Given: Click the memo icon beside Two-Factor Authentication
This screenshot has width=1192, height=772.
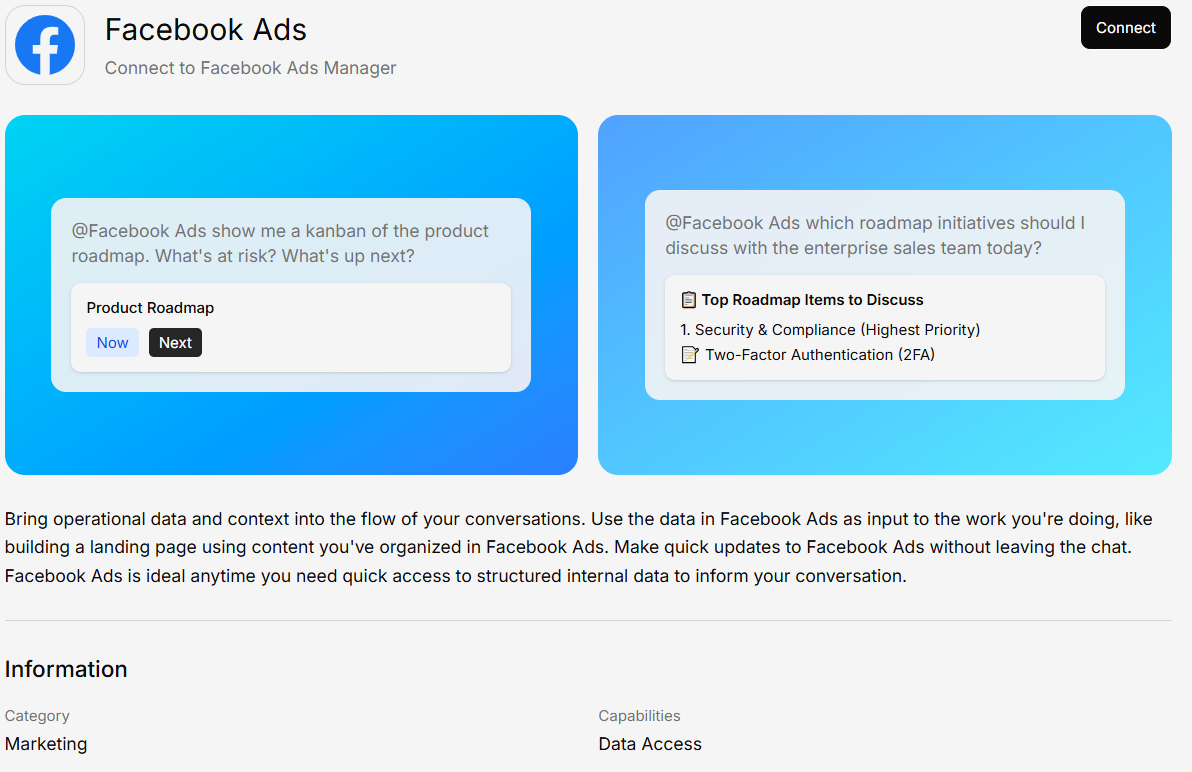Looking at the screenshot, I should [689, 355].
